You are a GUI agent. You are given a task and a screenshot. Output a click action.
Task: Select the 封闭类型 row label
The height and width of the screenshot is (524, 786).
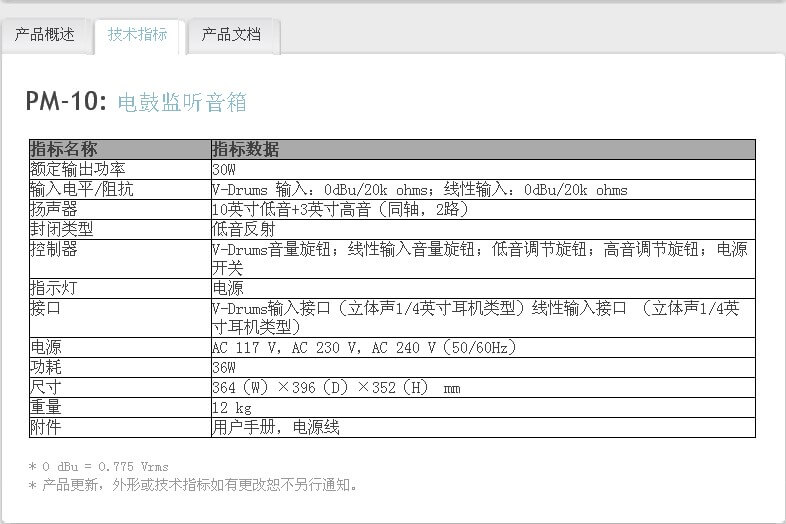coord(62,229)
